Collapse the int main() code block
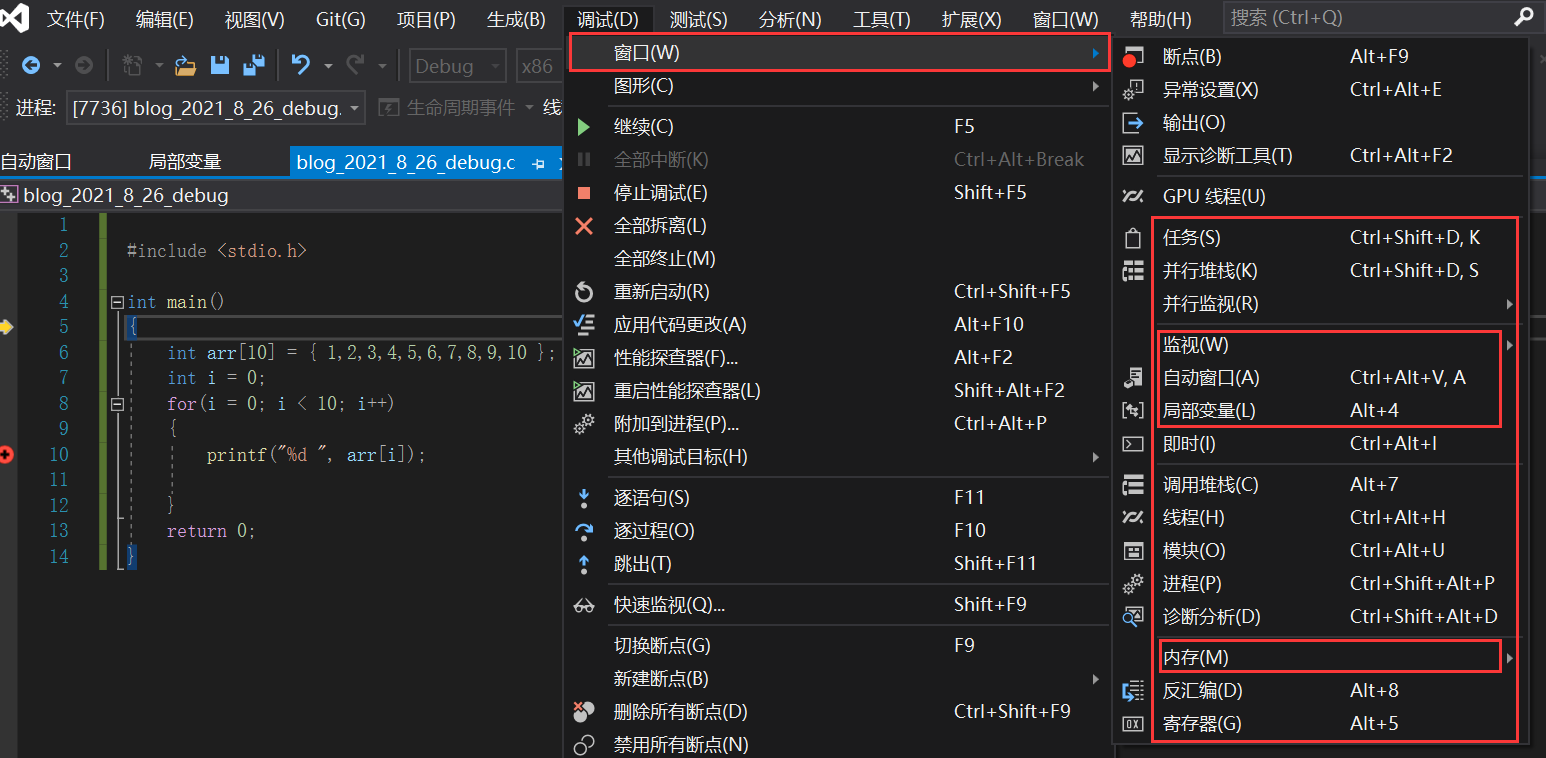The image size is (1546, 758). [x=117, y=302]
